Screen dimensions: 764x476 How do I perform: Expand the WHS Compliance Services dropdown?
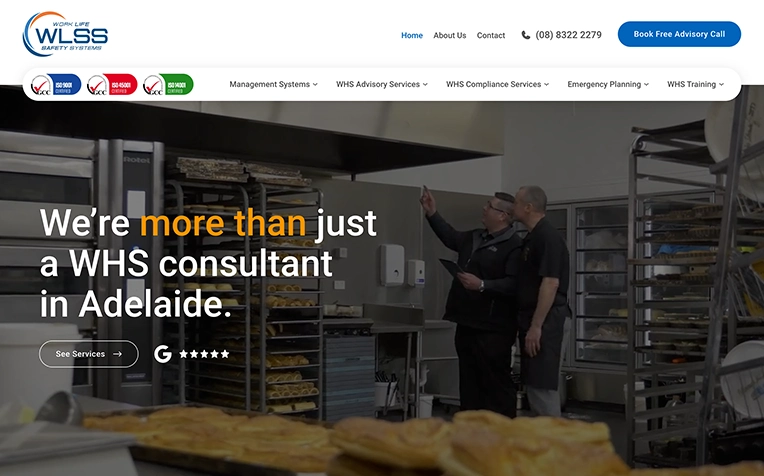coord(497,84)
